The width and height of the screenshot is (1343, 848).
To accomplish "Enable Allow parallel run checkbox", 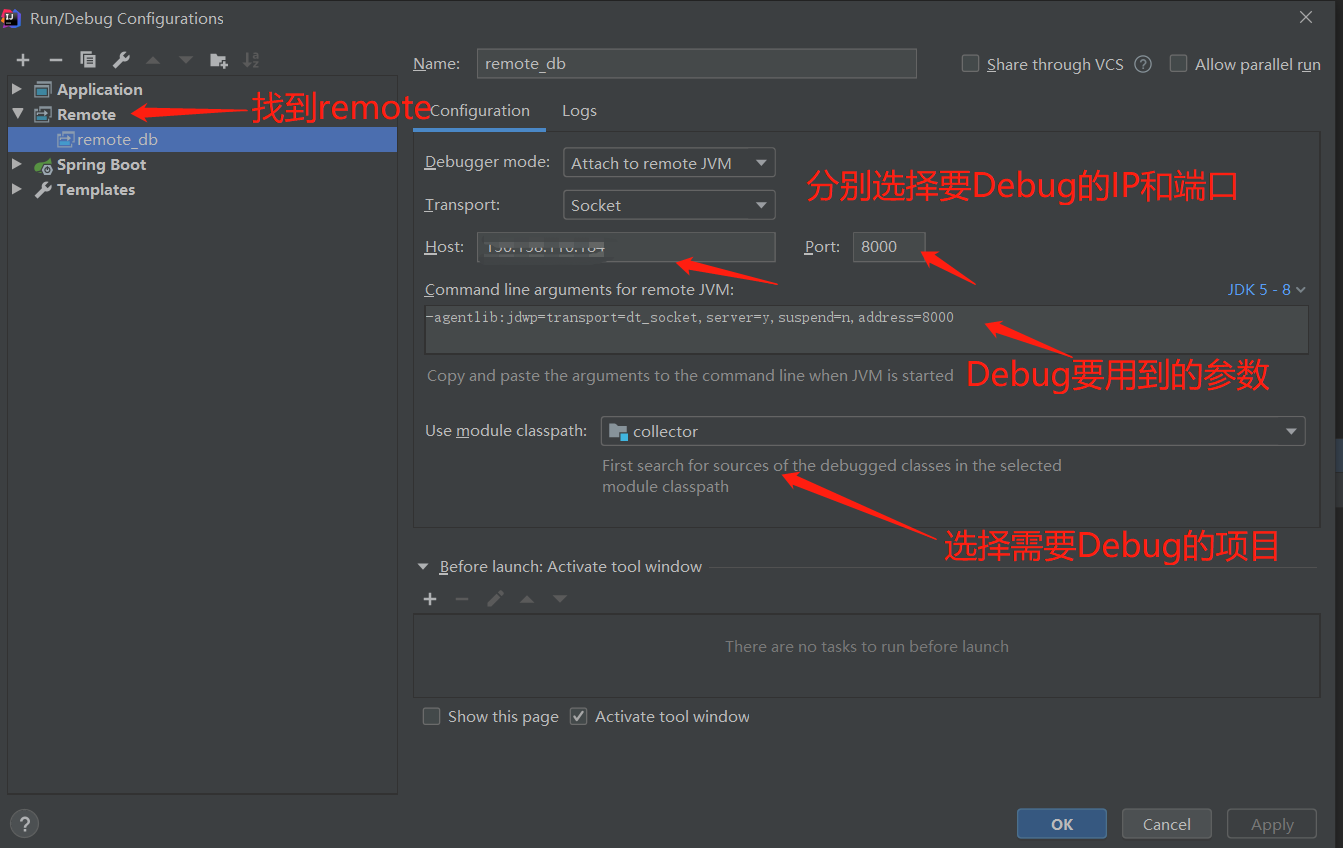I will [x=1178, y=64].
